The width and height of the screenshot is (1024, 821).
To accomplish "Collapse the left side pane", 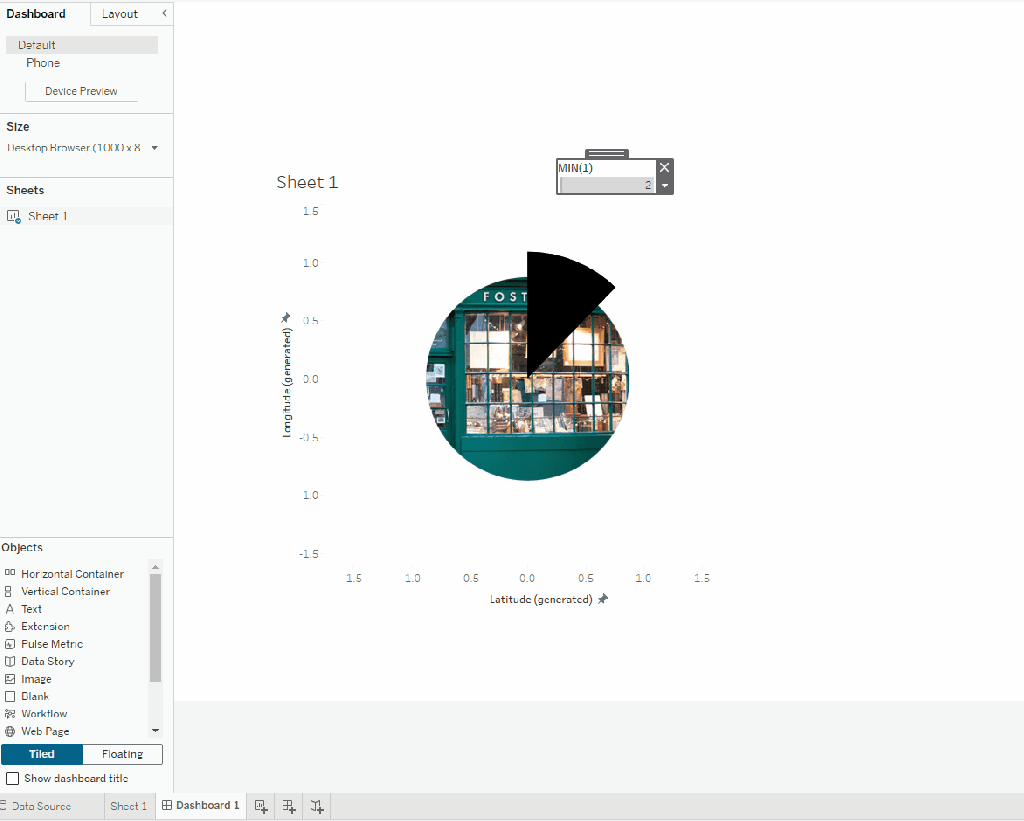I will (x=164, y=13).
